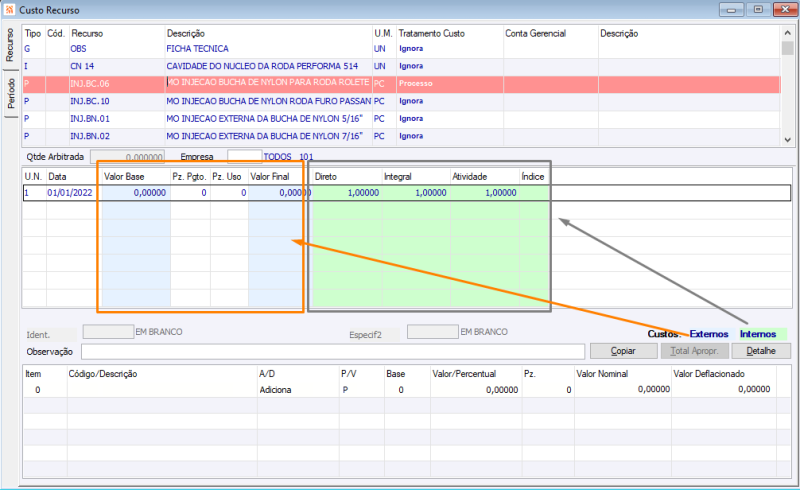This screenshot has height=490, width=800.
Task: Select the CN 14 resource row
Action: pos(401,66)
